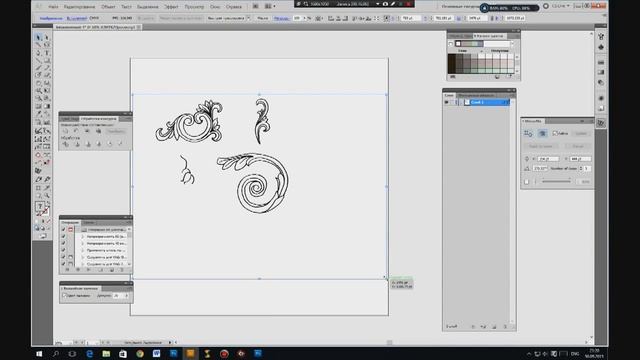640x360 pixels.
Task: Toggle the lock column of Слой 1
Action: point(452,102)
